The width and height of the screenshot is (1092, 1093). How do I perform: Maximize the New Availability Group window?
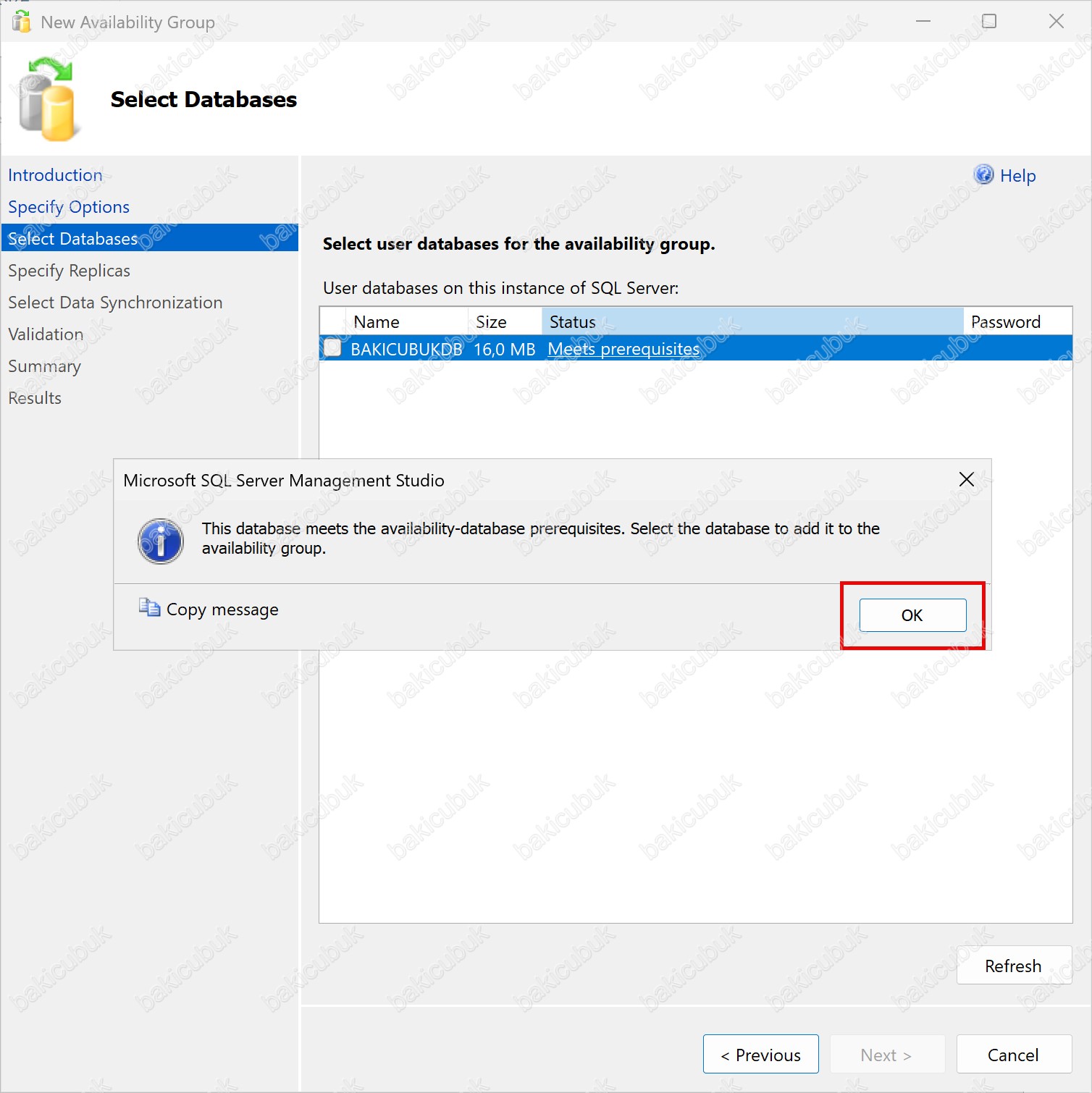click(x=989, y=22)
